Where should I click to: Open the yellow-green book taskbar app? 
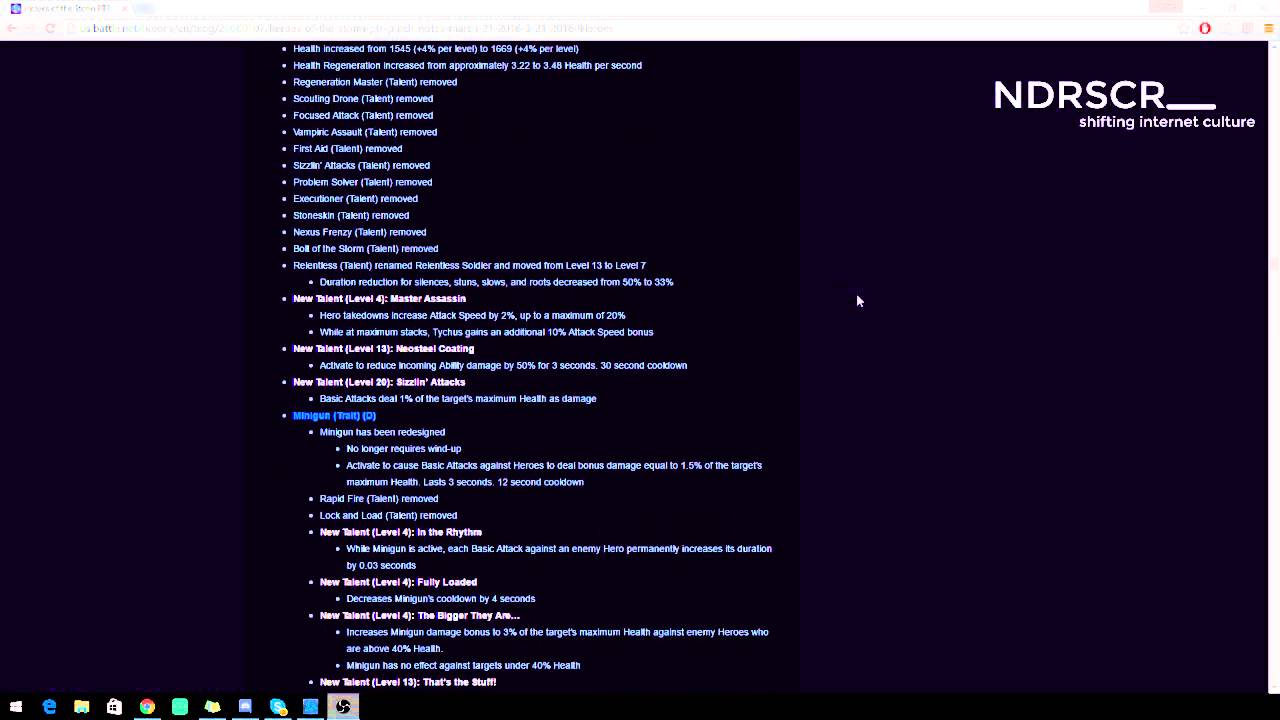212,707
